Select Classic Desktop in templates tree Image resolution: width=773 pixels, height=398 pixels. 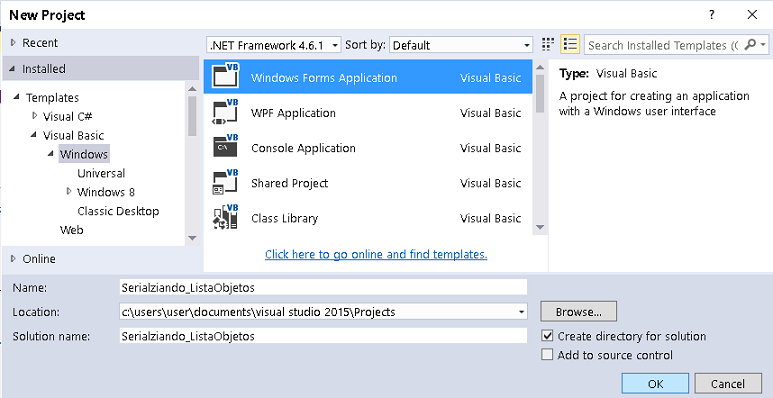click(118, 211)
